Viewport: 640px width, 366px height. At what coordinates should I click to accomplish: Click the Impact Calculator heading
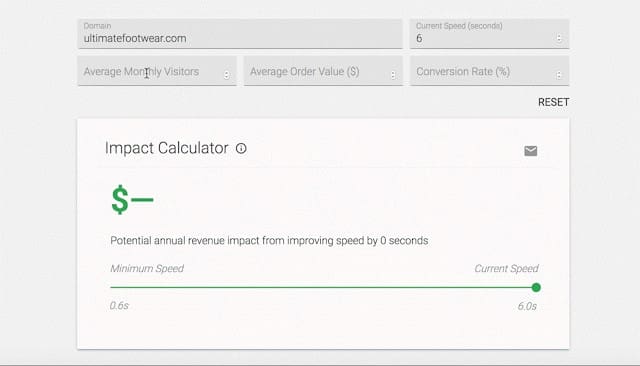click(x=167, y=148)
